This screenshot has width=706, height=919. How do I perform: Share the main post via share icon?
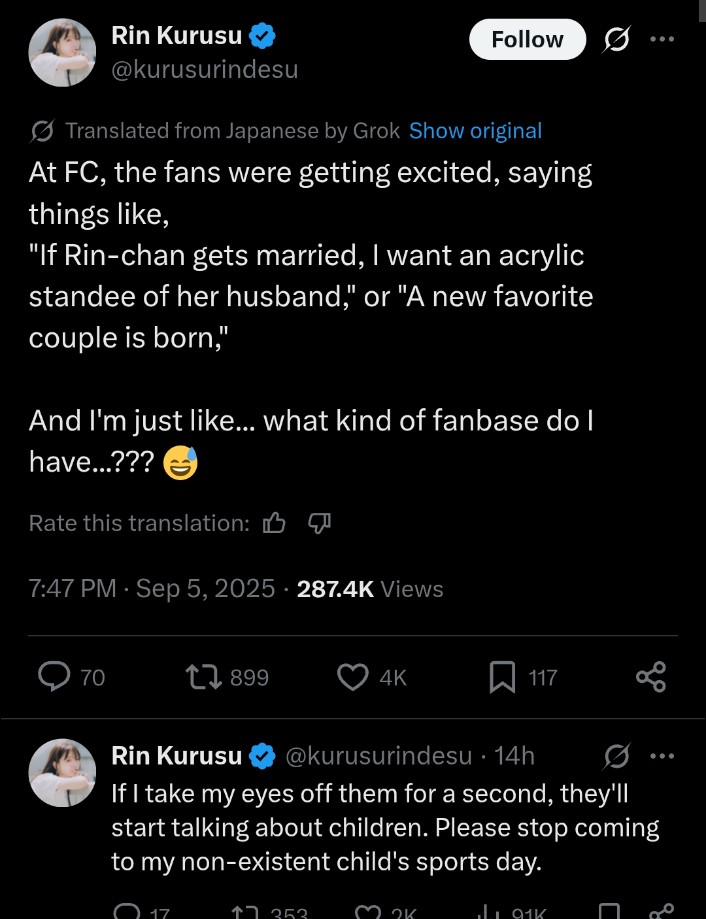651,678
